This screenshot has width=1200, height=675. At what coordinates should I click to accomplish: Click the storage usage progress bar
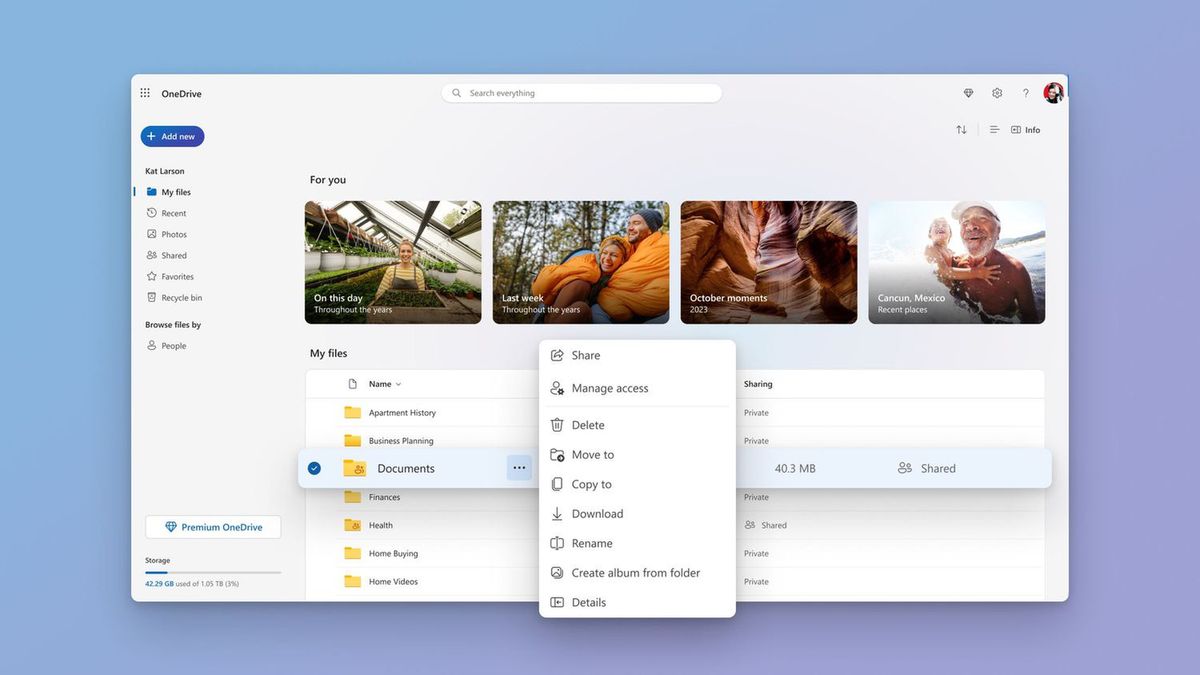pyautogui.click(x=212, y=573)
